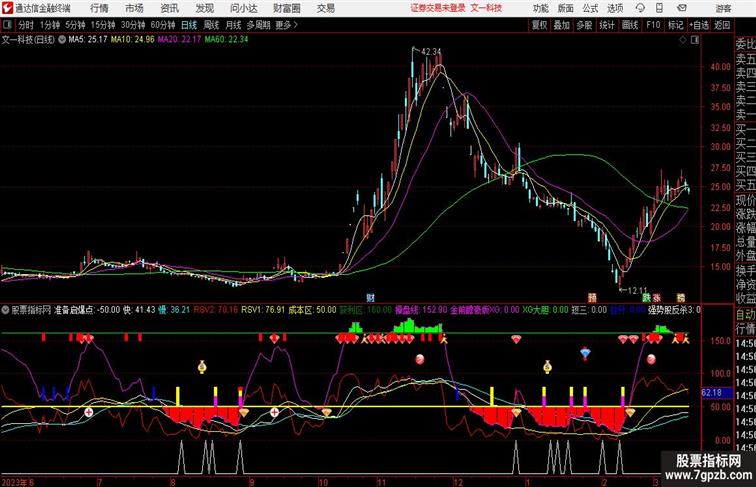Viewport: 756px width, 487px height.
Task: Click the 统计 statistics button
Action: click(x=607, y=25)
